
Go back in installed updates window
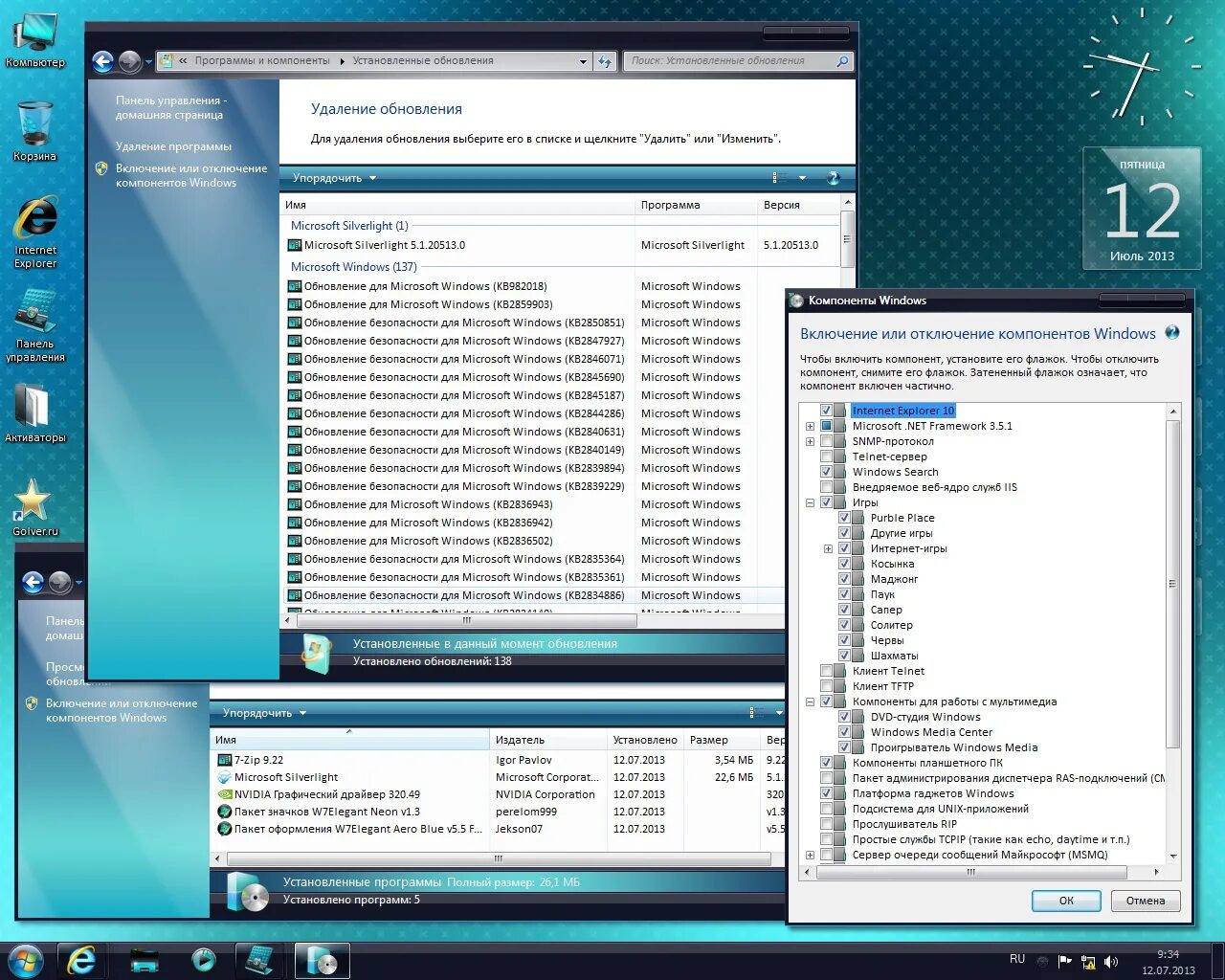(x=103, y=62)
